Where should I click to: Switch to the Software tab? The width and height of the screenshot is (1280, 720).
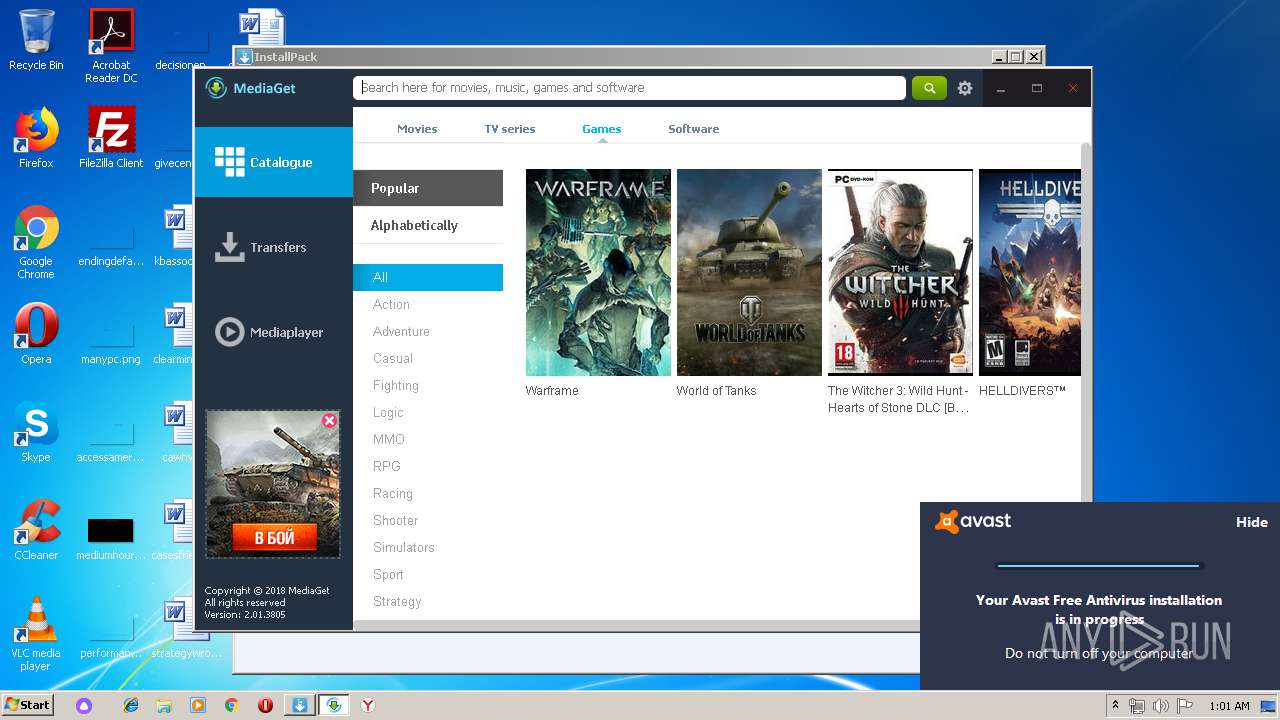tap(694, 129)
